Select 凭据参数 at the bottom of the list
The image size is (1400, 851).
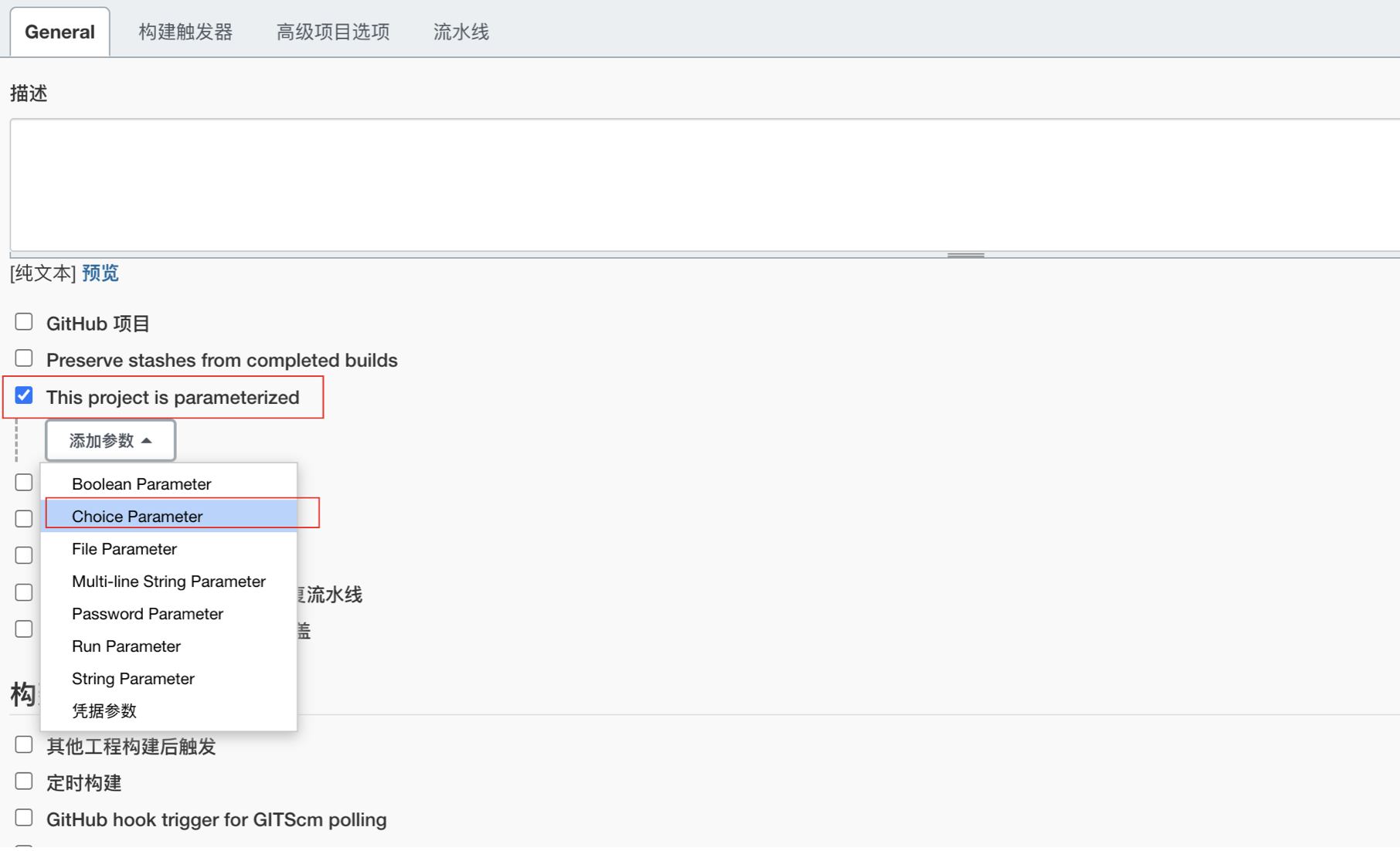[104, 710]
